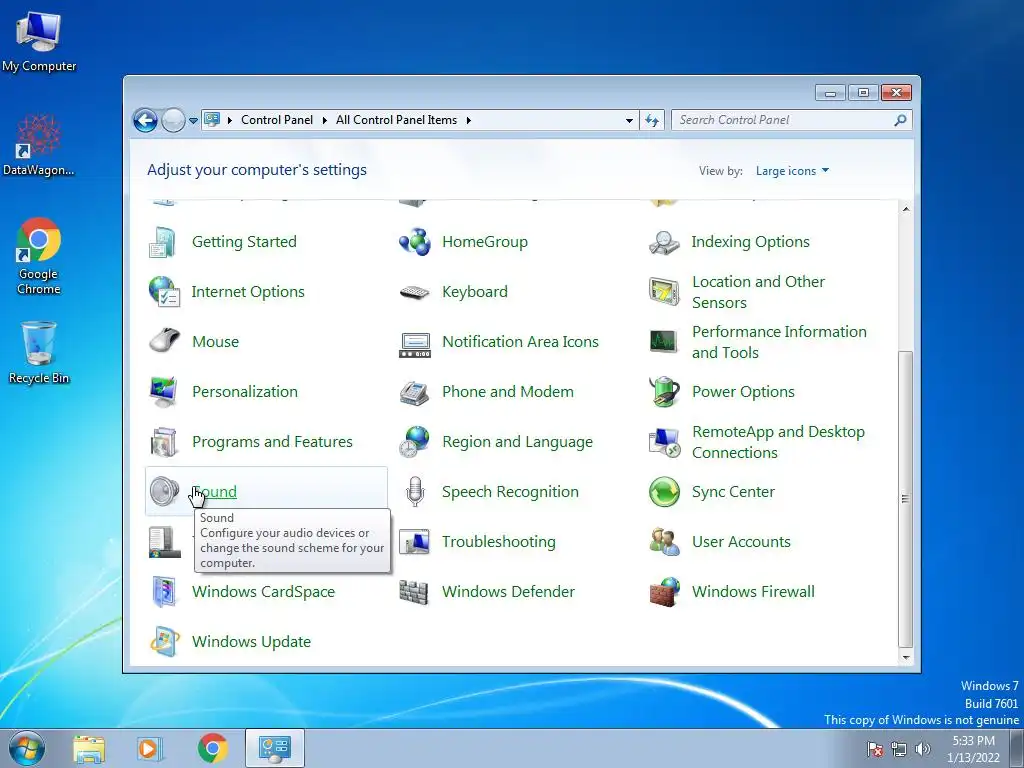Open the User Accounts people icon
Image resolution: width=1024 pixels, height=768 pixels.
point(664,542)
